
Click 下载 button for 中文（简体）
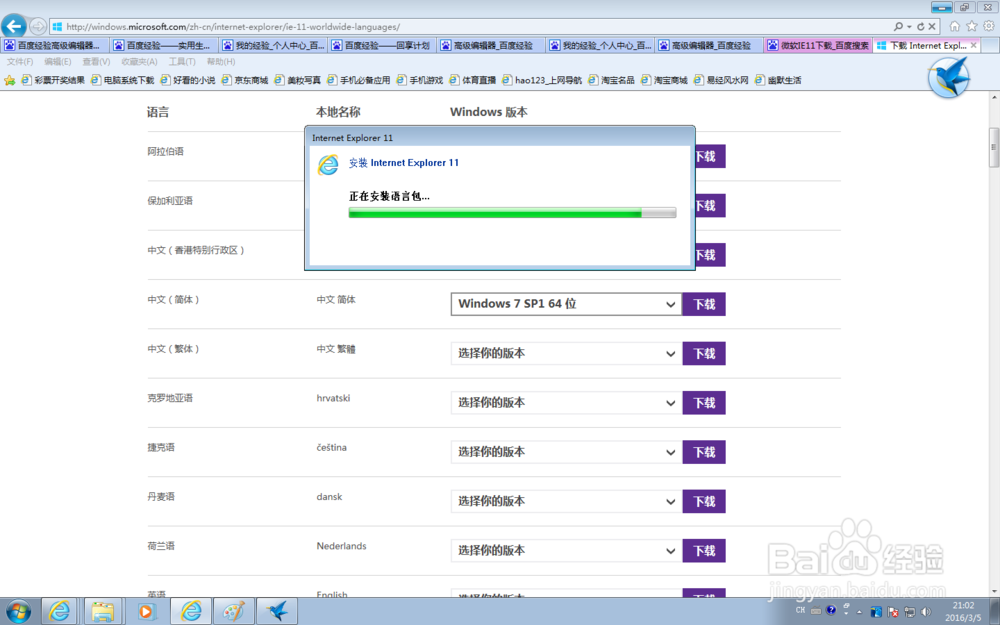(x=704, y=304)
